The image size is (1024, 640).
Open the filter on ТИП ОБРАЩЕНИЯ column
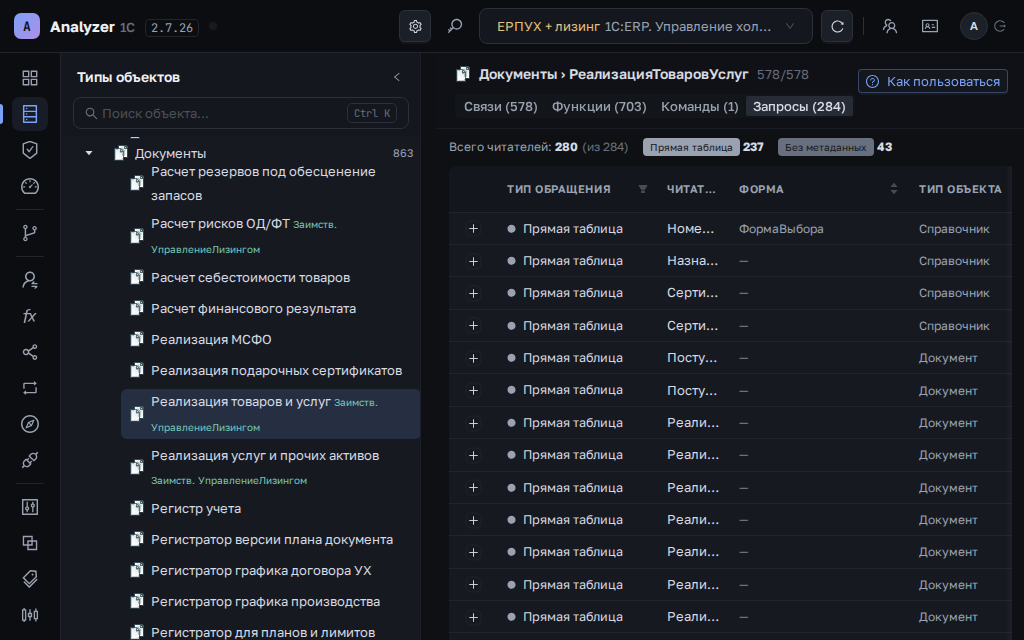[643, 189]
